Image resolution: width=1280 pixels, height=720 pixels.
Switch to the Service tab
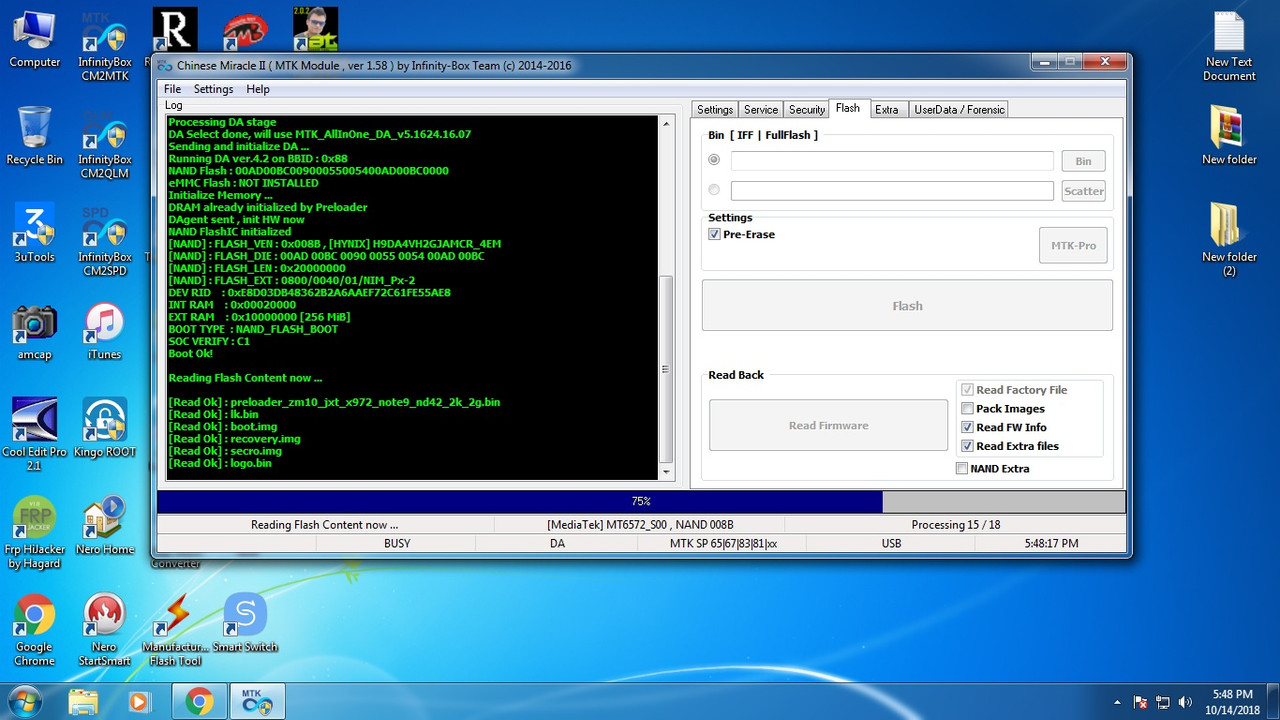tap(761, 110)
